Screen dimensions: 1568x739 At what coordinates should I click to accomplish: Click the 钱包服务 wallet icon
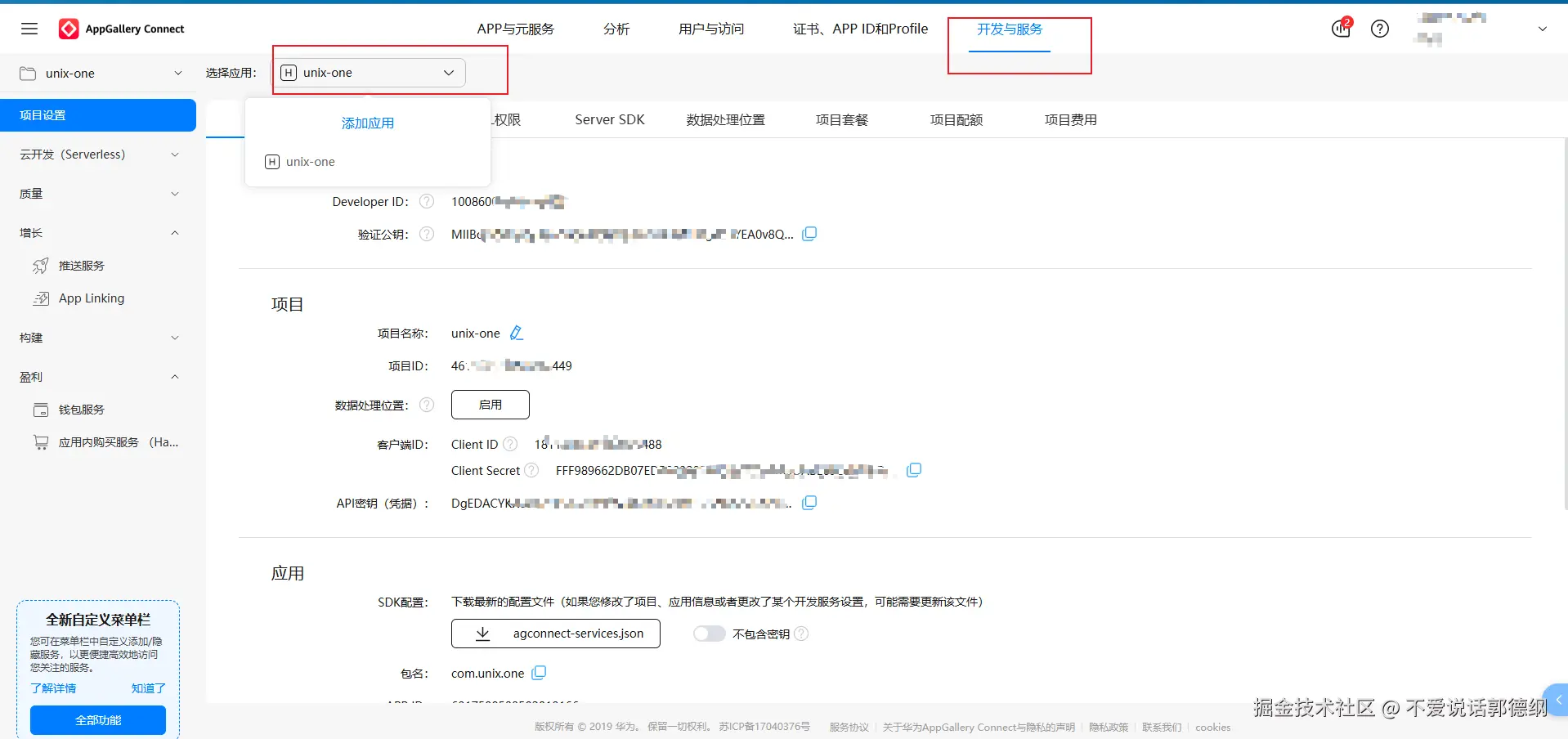coord(41,410)
